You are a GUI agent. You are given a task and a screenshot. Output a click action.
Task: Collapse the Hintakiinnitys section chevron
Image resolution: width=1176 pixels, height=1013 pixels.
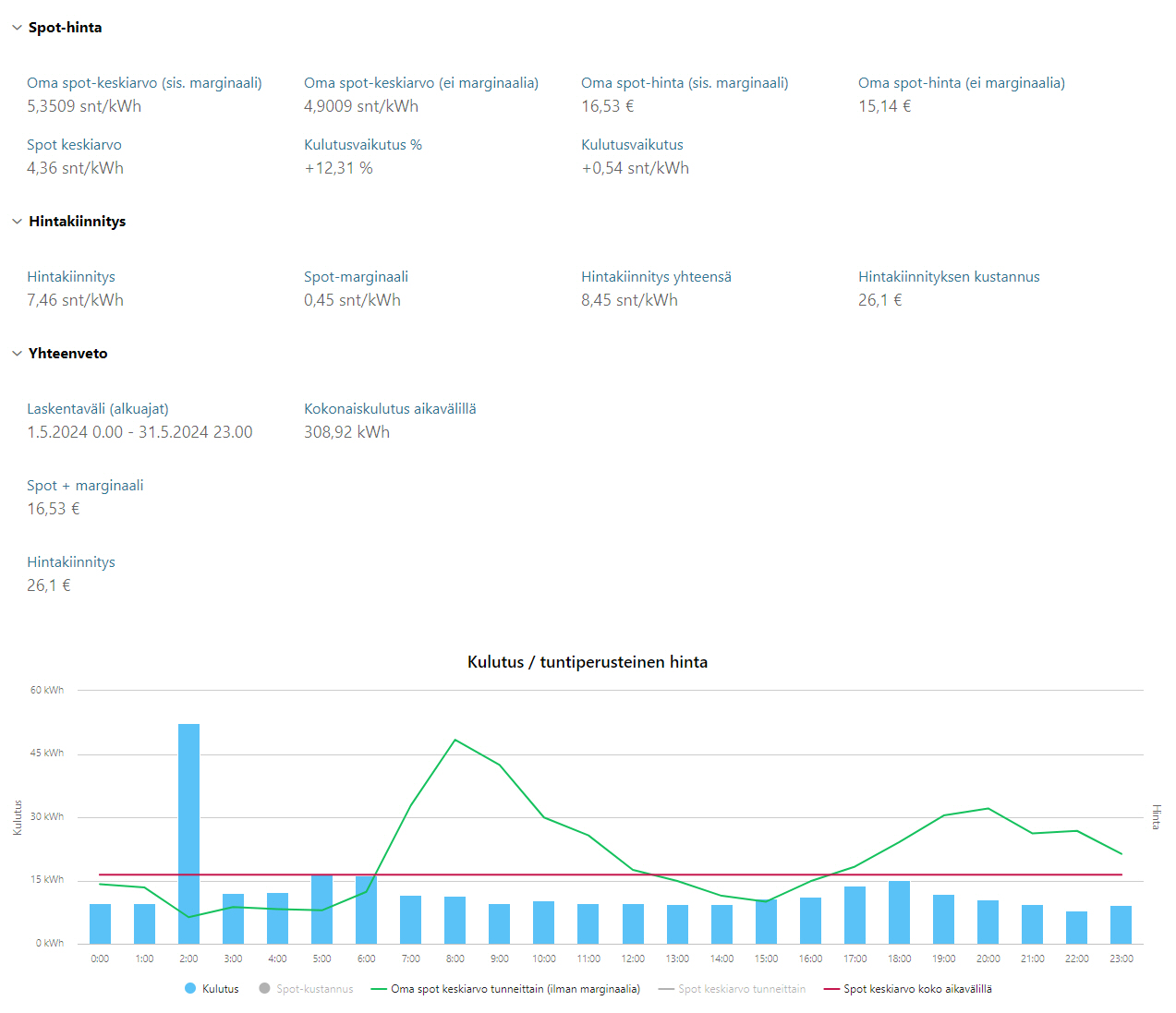[x=17, y=222]
